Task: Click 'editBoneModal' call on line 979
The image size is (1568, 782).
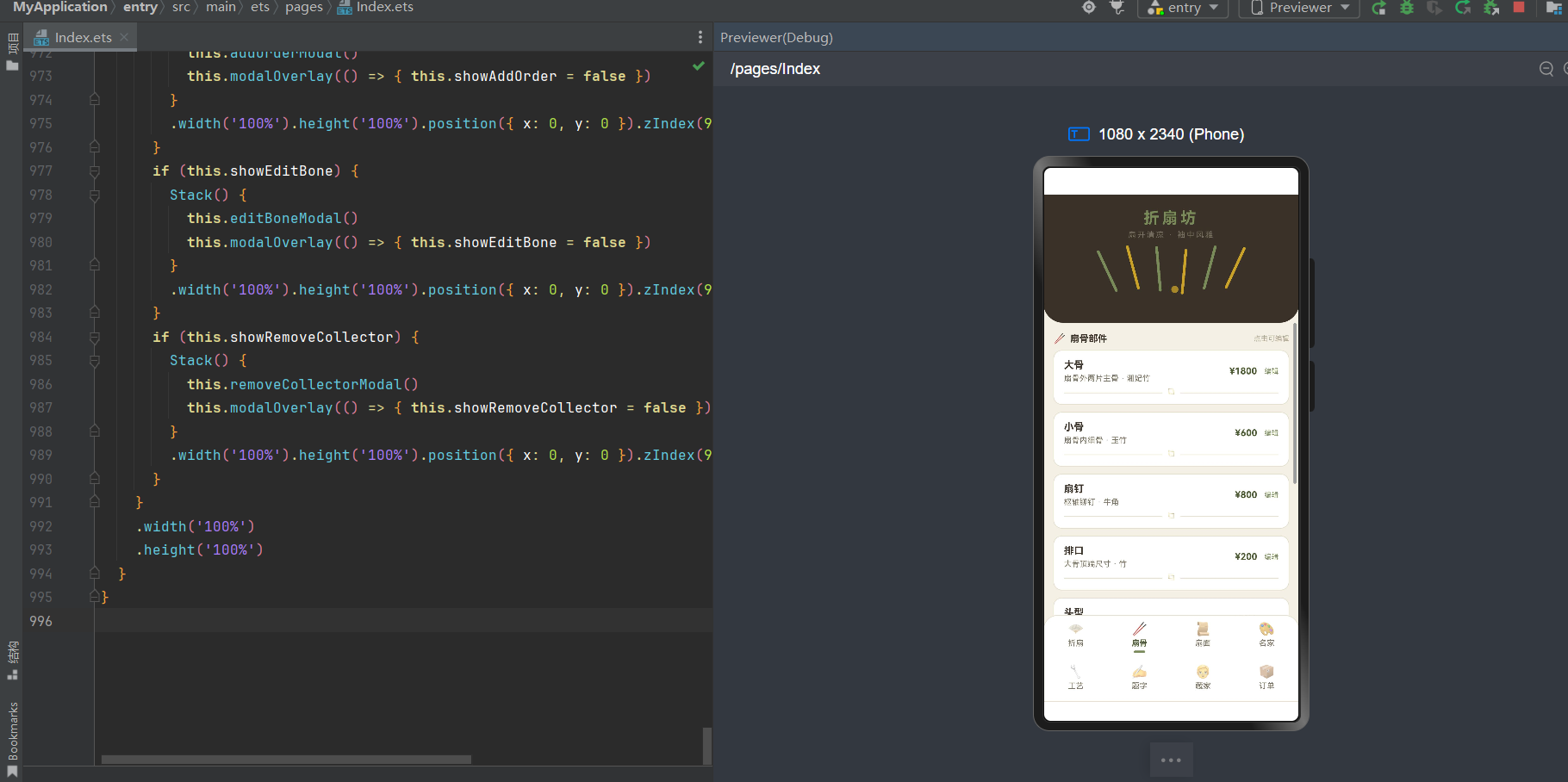Action: (x=286, y=219)
